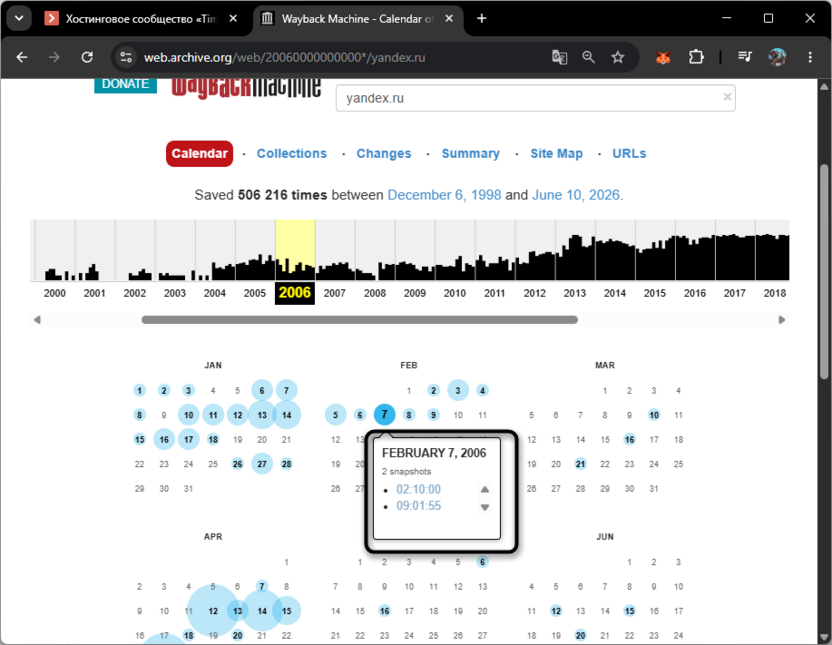Open the 09:01:55 snapshot
Image resolution: width=832 pixels, height=645 pixels.
[419, 505]
